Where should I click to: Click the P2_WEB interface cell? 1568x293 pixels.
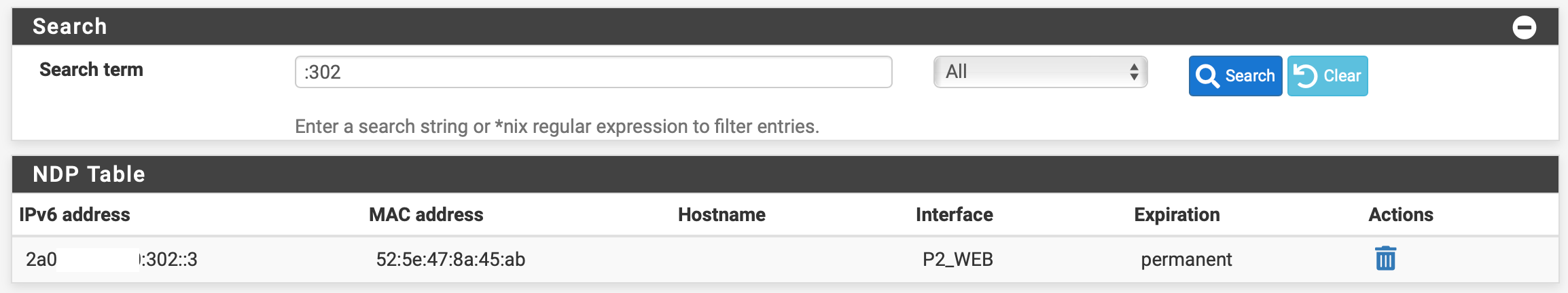point(957,259)
